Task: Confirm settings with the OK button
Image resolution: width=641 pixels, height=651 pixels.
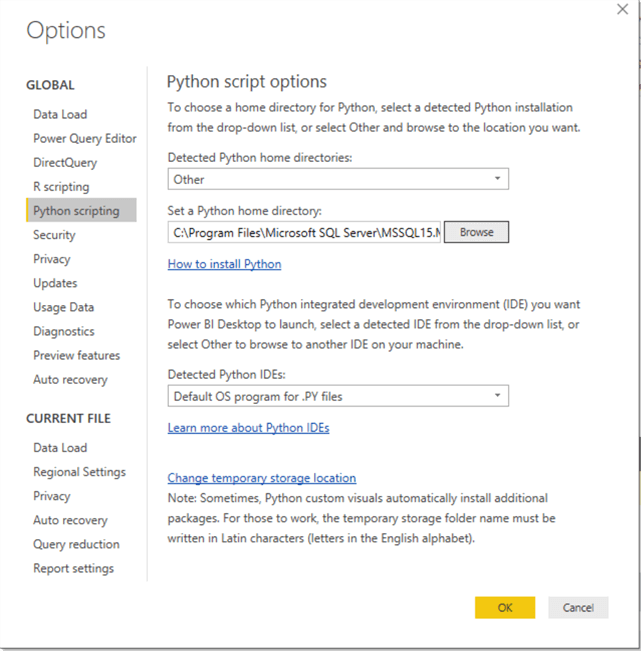Action: point(505,607)
